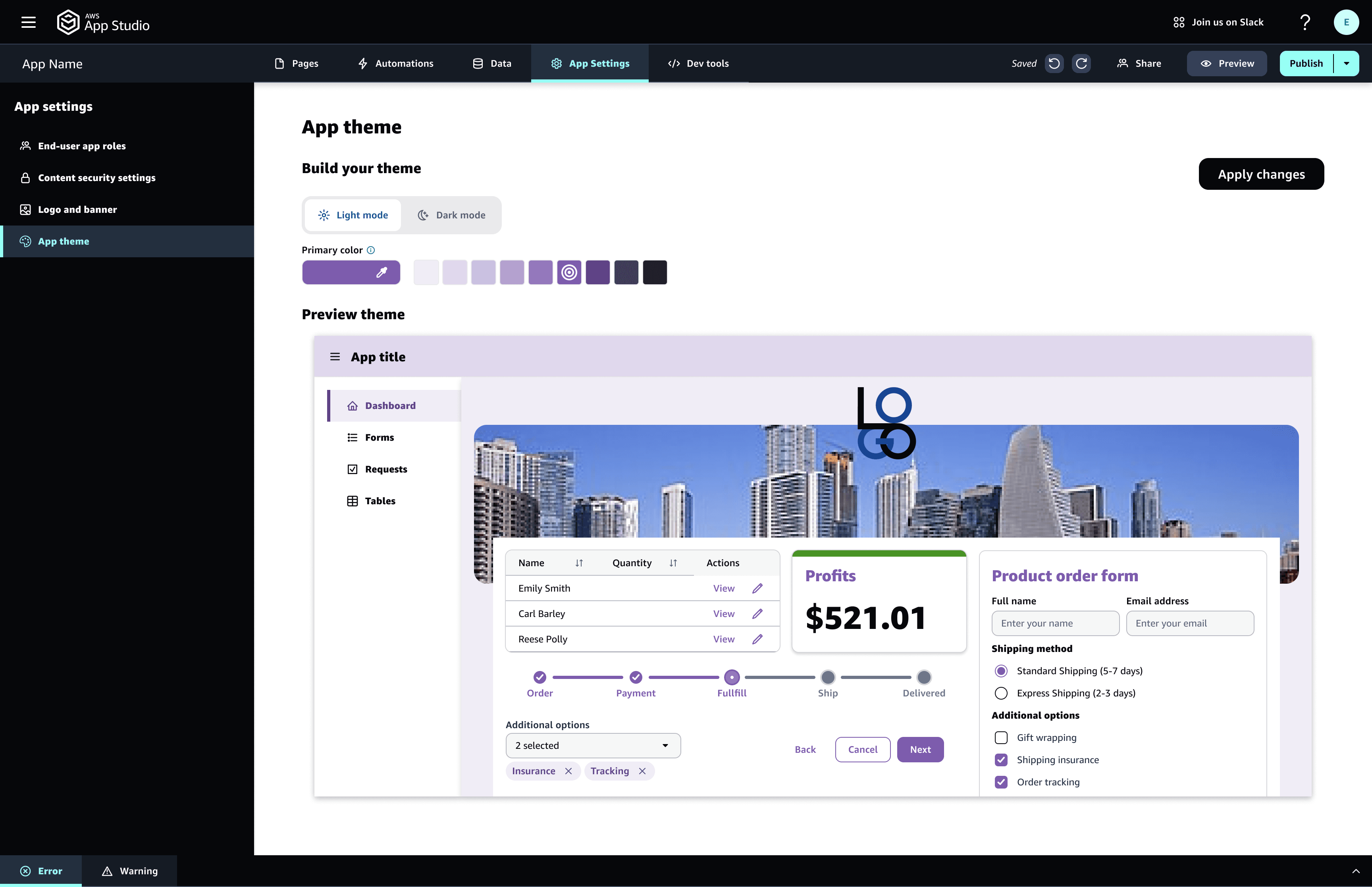Click View link for Emily Smith
The image size is (1372, 887).
pos(723,588)
